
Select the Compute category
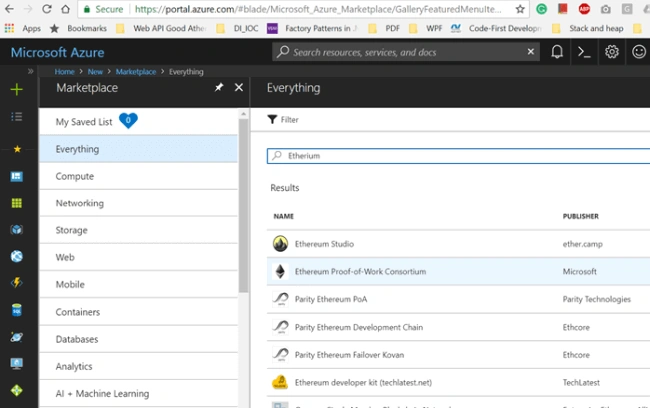139,176
